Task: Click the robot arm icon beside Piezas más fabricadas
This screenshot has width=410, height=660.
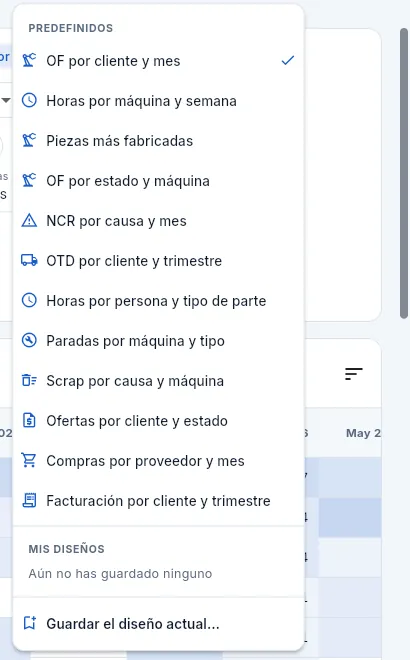Action: [x=29, y=141]
